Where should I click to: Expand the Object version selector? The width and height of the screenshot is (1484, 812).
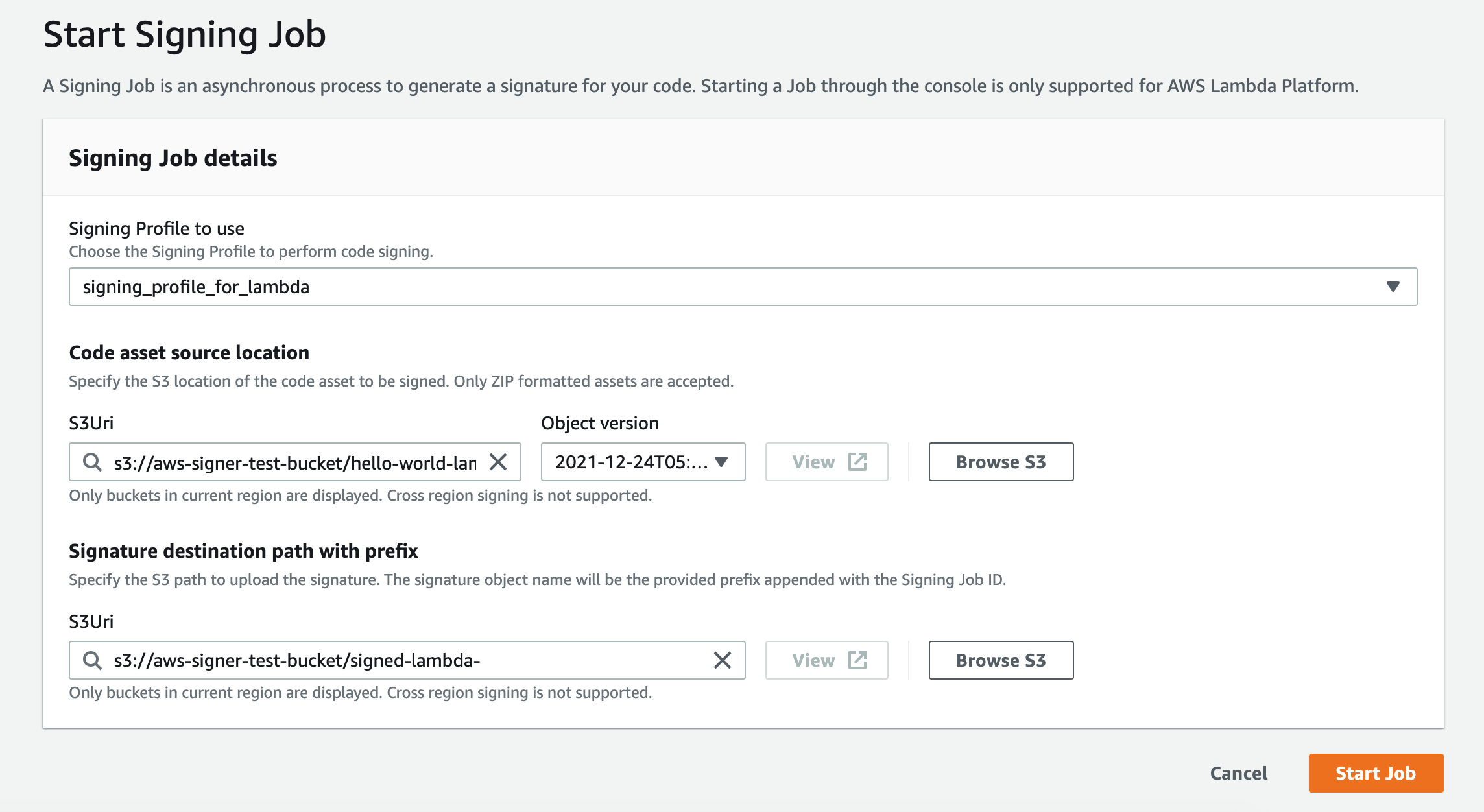pyautogui.click(x=642, y=462)
